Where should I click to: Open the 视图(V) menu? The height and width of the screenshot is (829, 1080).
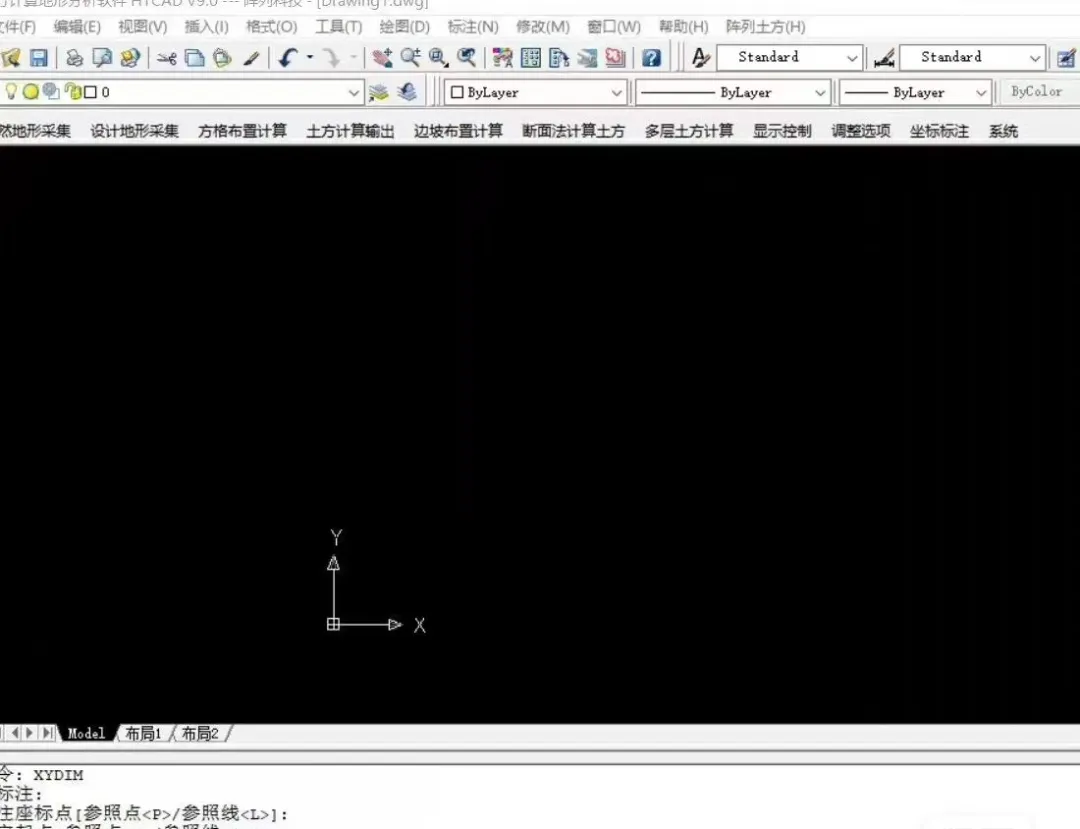pos(143,27)
